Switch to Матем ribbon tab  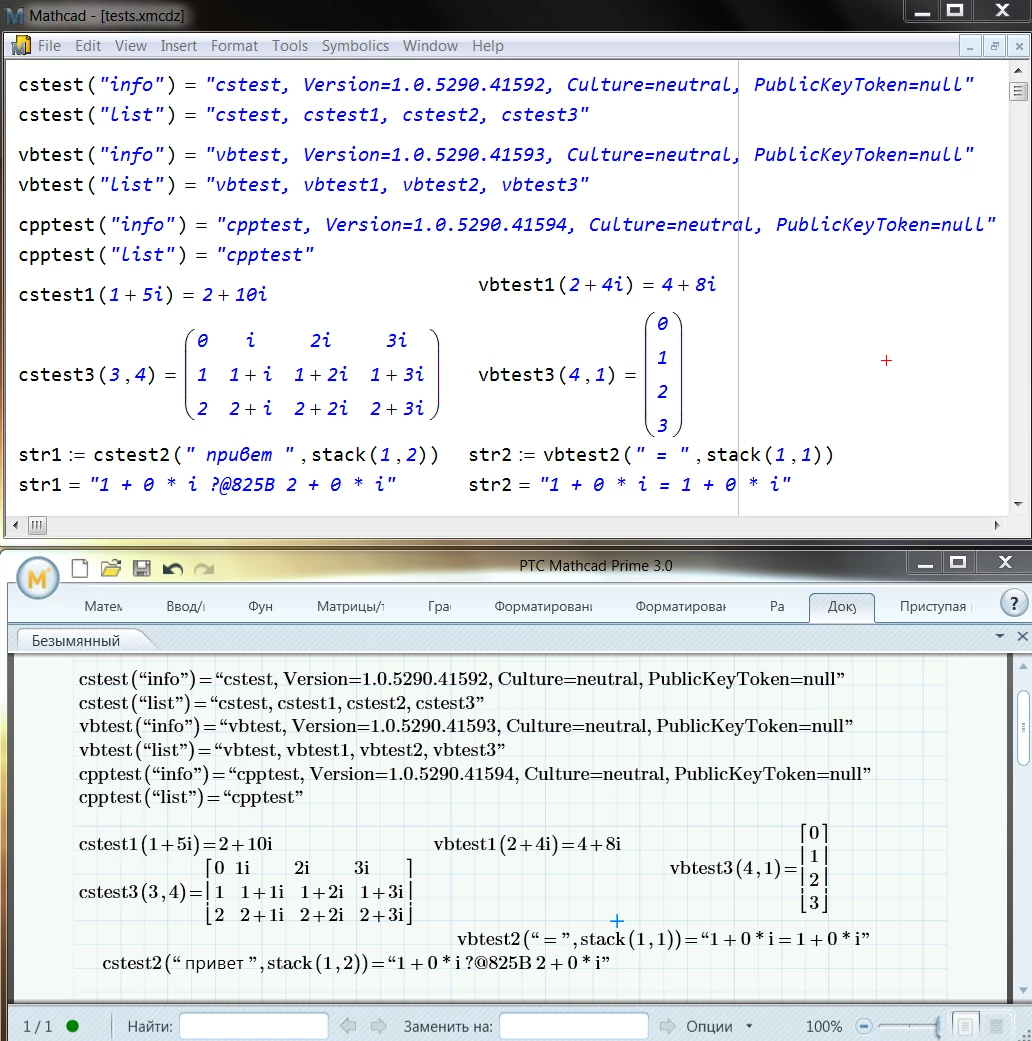104,606
